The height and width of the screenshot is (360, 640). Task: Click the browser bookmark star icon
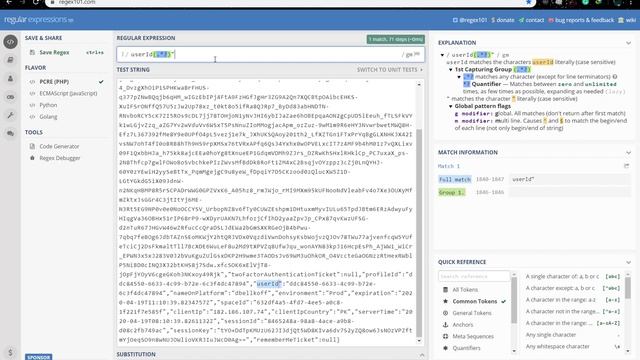(x=529, y=2)
